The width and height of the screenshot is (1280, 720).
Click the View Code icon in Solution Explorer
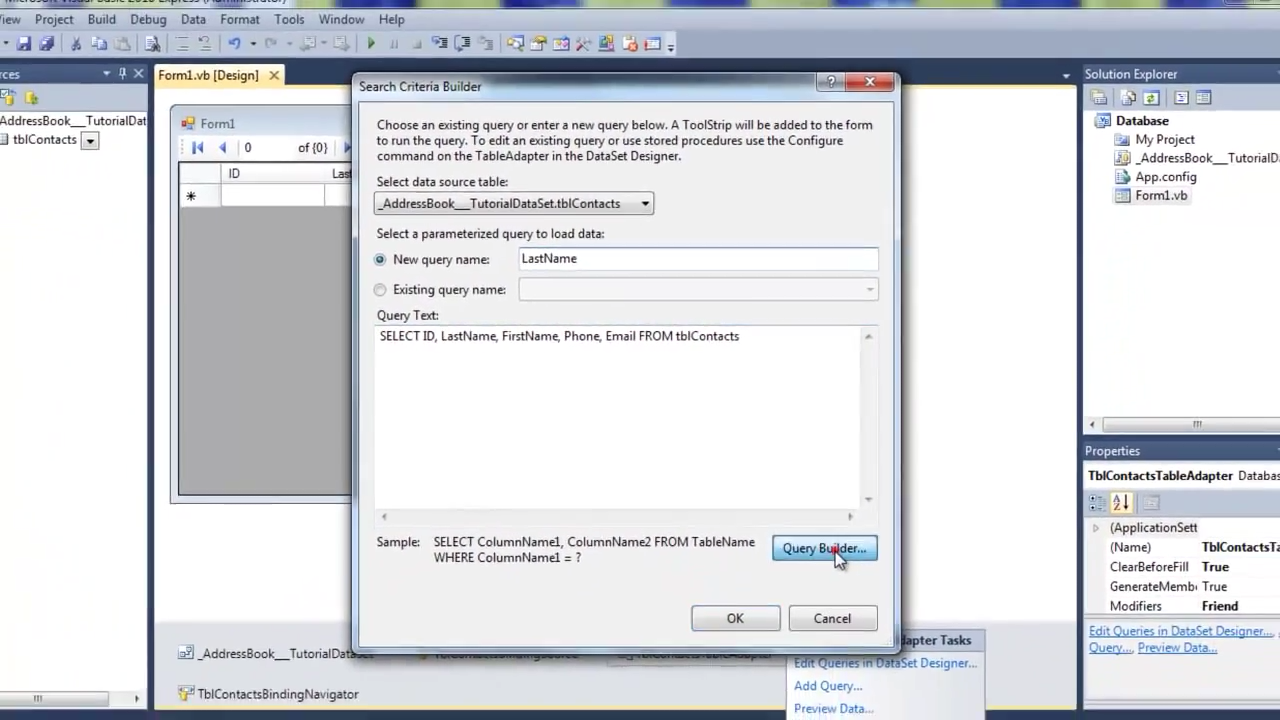(x=1180, y=97)
